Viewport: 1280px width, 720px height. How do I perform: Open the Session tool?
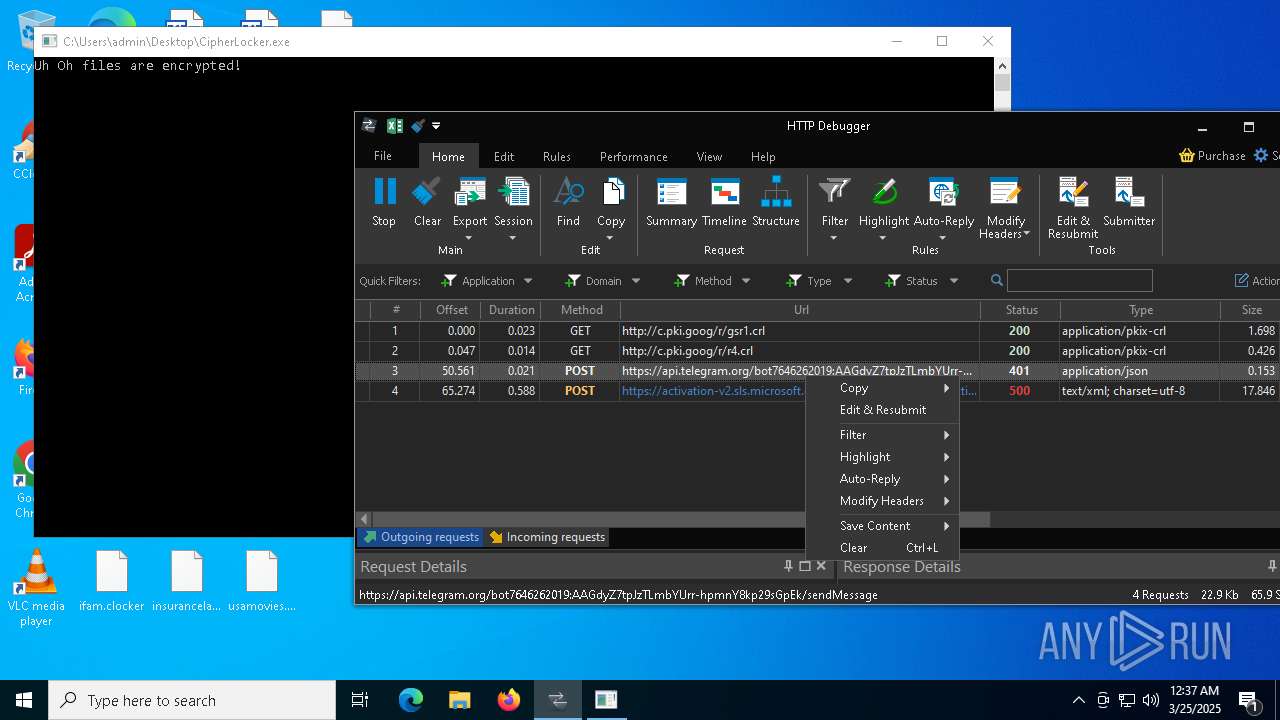(513, 210)
